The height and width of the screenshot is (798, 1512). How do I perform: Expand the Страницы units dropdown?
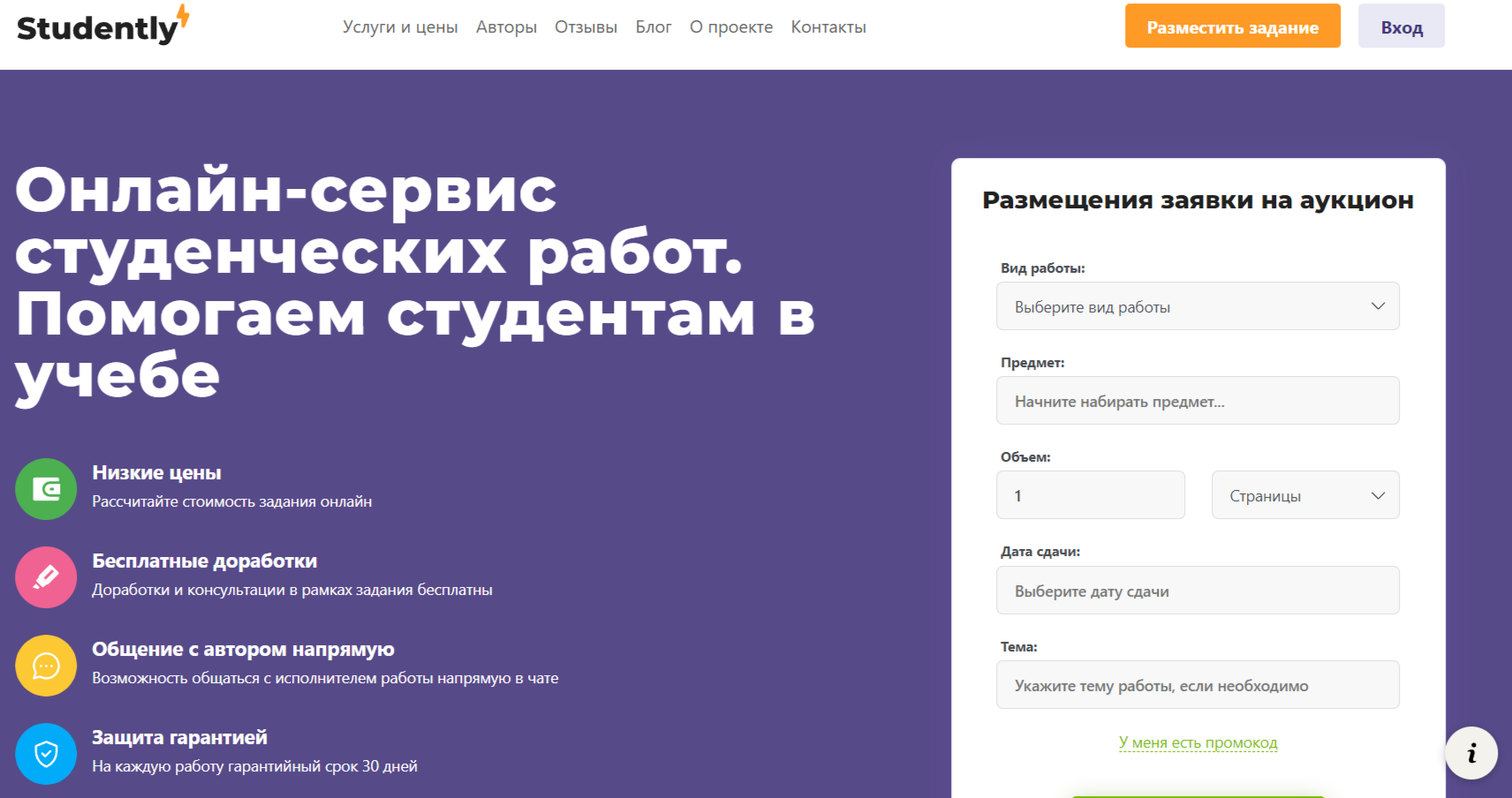tap(1304, 495)
